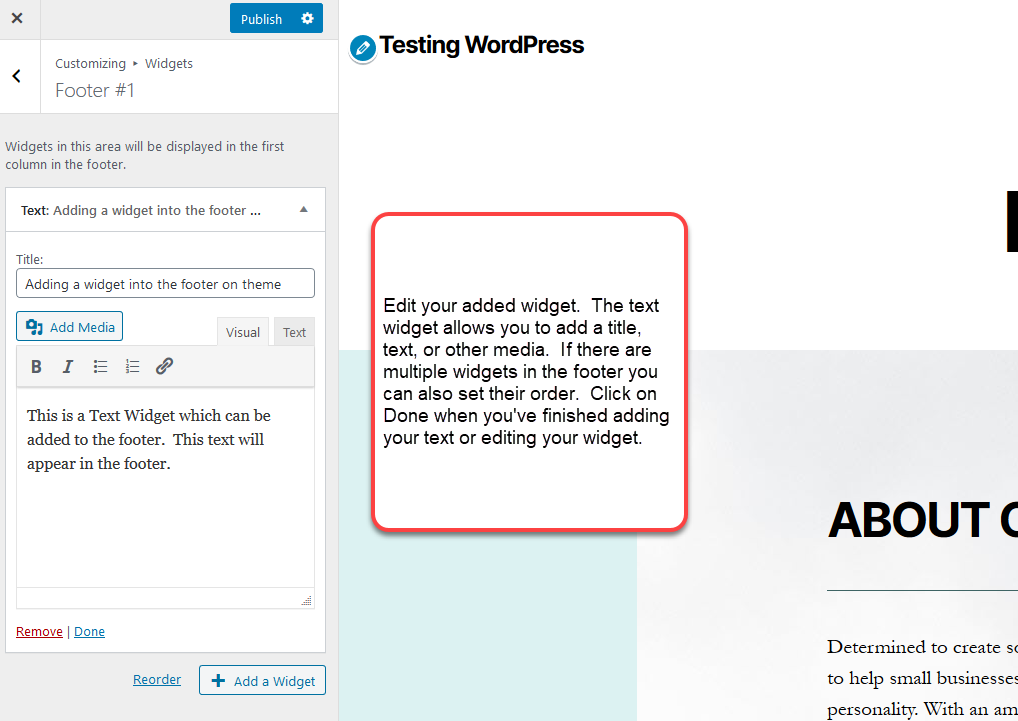The width and height of the screenshot is (1018, 721).
Task: Click the Publish button
Action: (261, 19)
